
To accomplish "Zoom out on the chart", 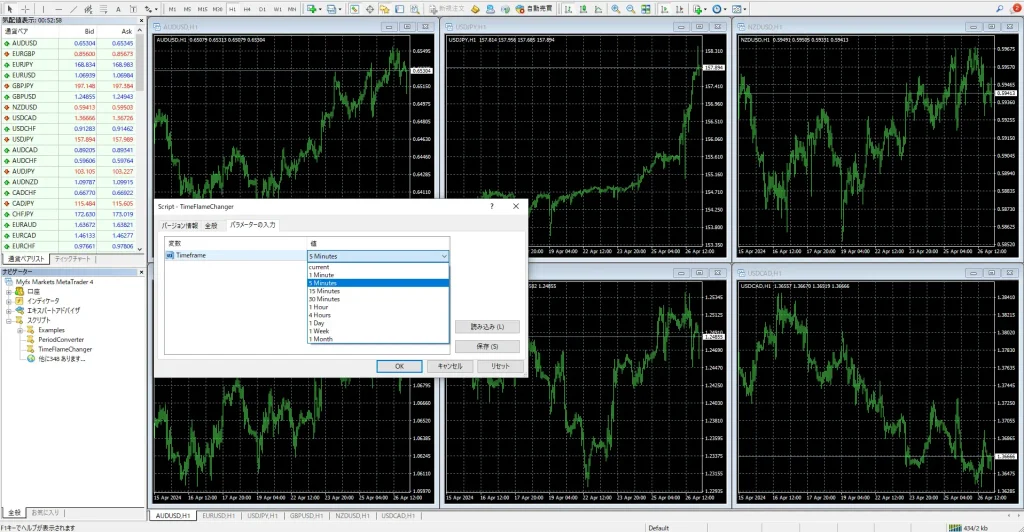I will click(631, 9).
